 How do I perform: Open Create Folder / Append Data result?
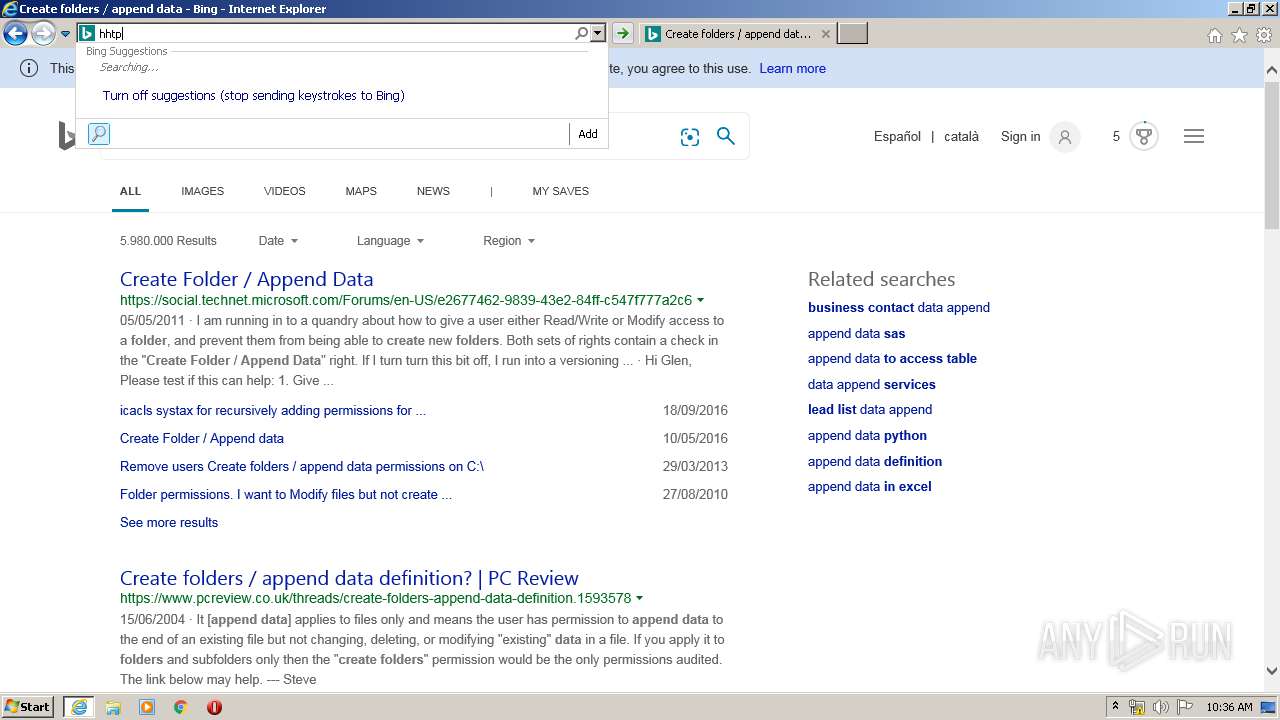(246, 279)
